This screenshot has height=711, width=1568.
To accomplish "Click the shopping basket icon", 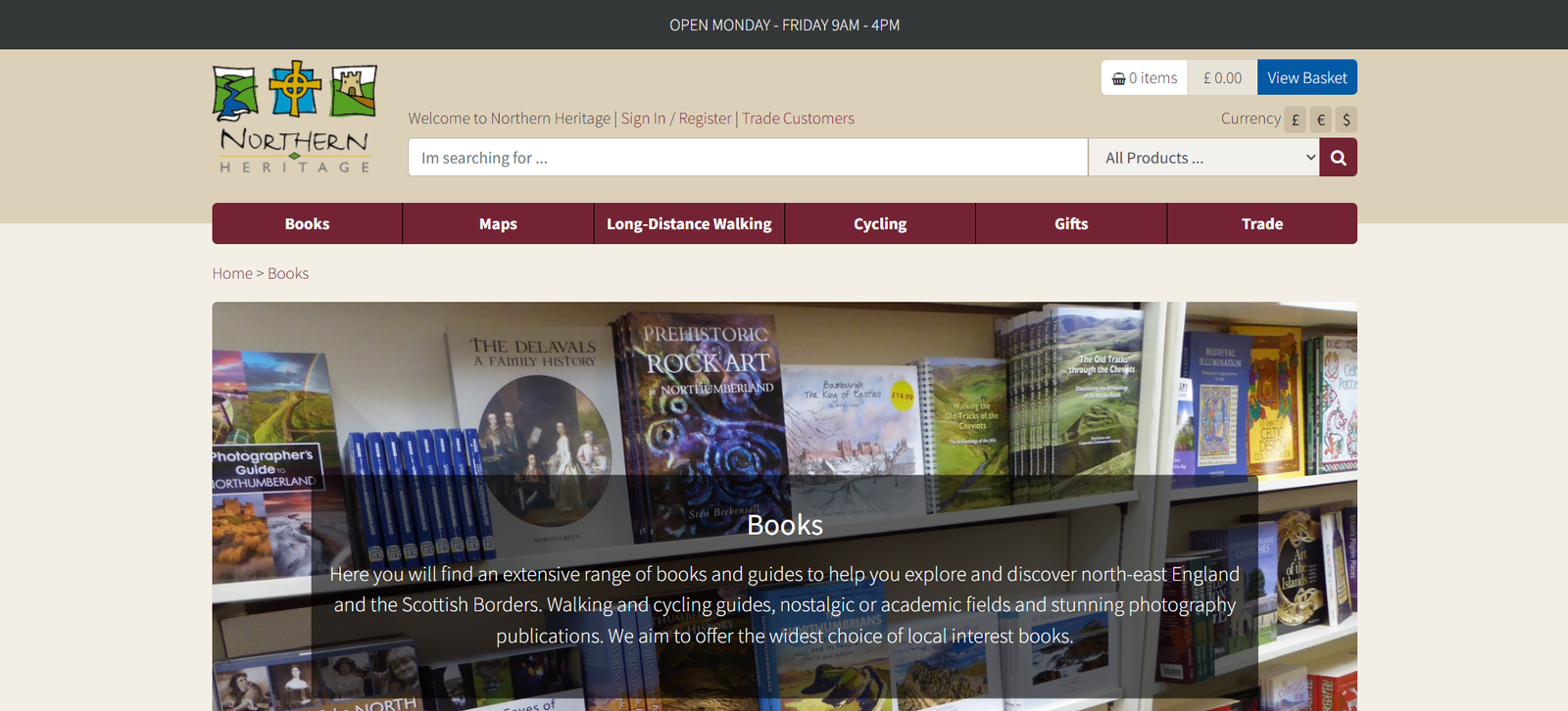I will [x=1118, y=78].
